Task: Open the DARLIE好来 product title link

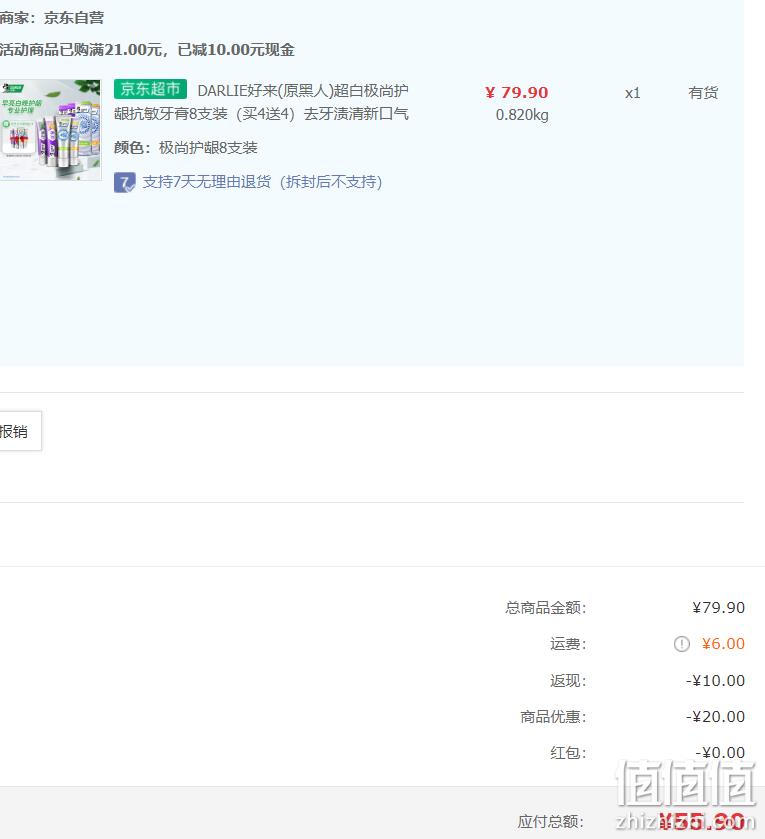Action: coord(262,102)
